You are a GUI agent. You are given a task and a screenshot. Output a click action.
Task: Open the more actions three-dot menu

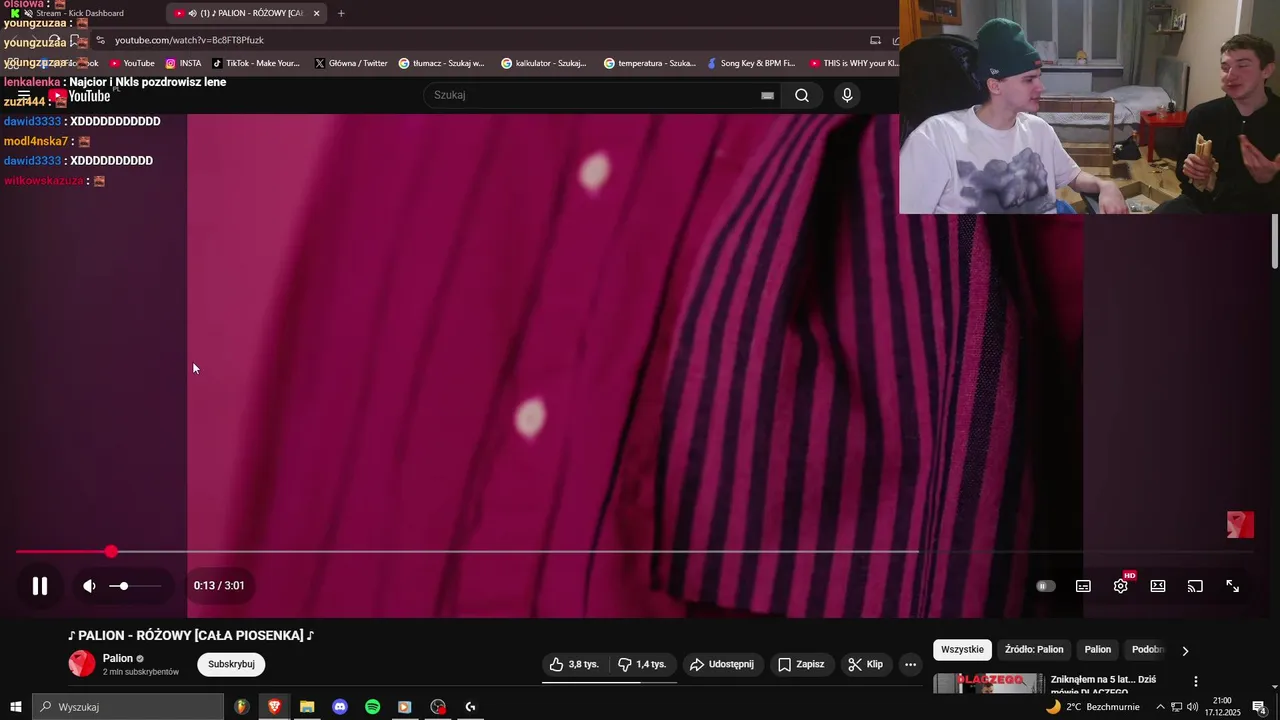[x=910, y=664]
